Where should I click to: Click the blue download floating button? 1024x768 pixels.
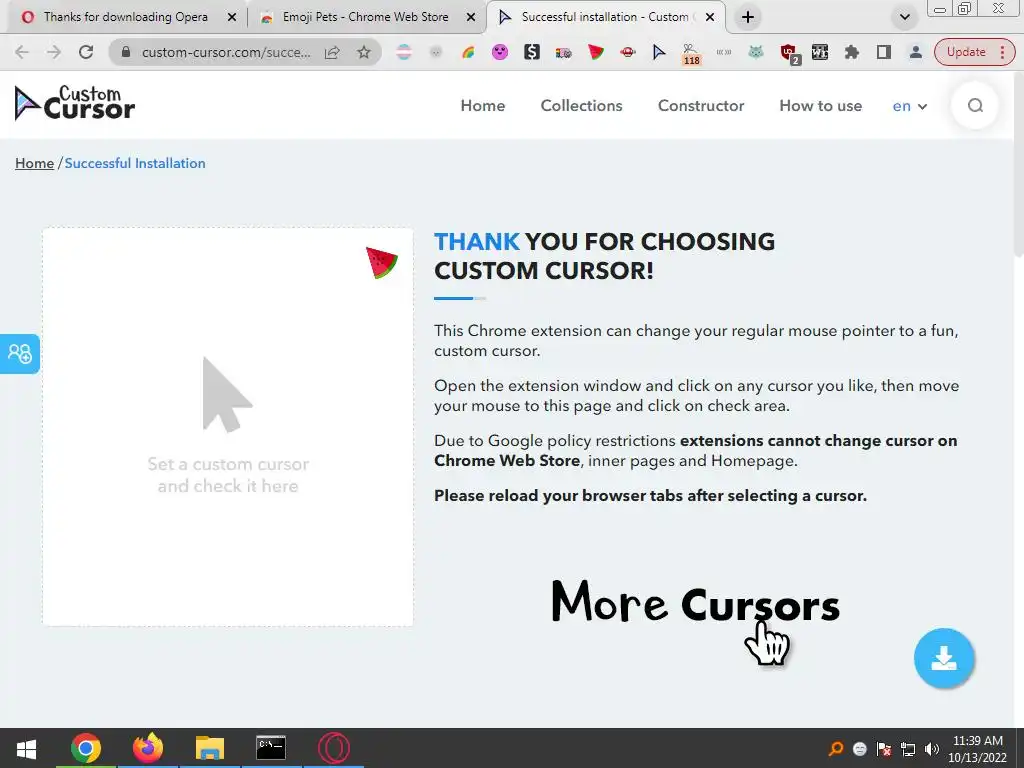944,658
